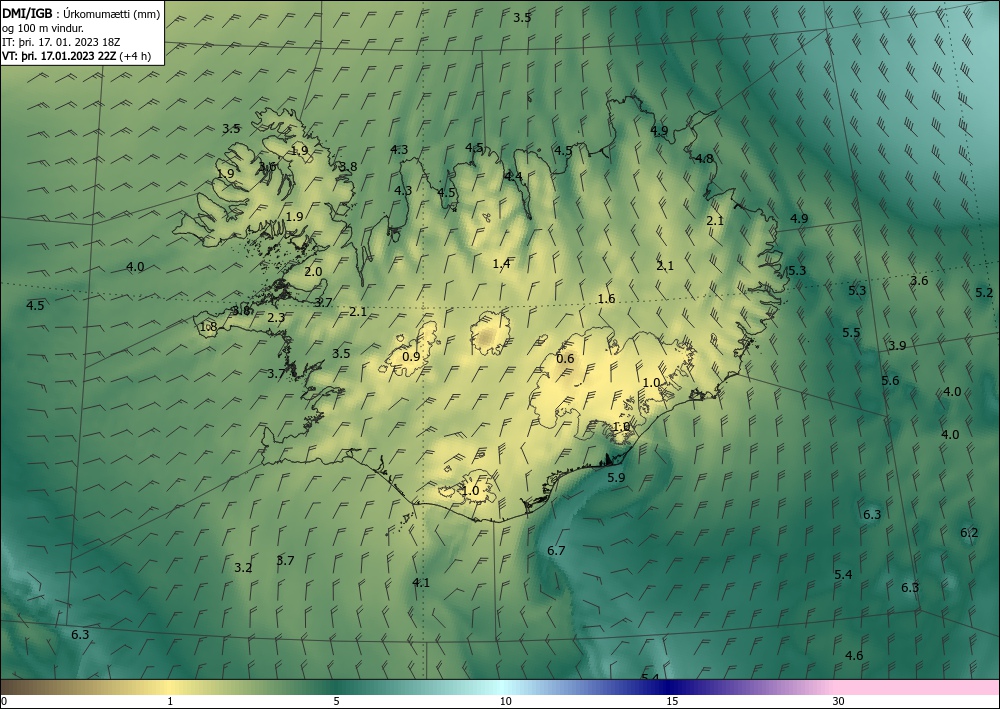Click the 1.6 value on the dotted line
The height and width of the screenshot is (709, 1000).
(606, 298)
